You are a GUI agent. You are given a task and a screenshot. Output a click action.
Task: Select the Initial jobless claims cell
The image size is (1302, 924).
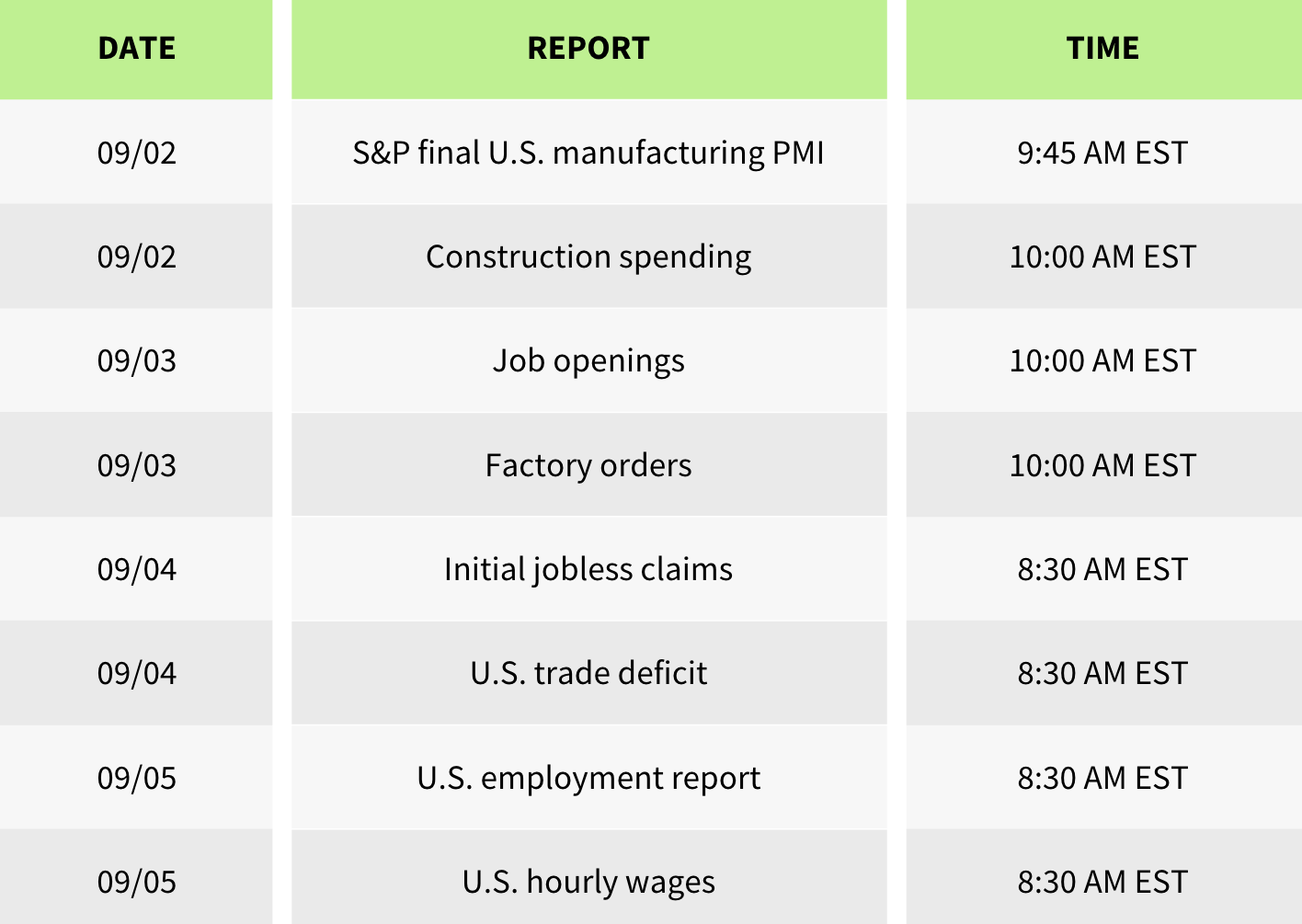click(588, 569)
